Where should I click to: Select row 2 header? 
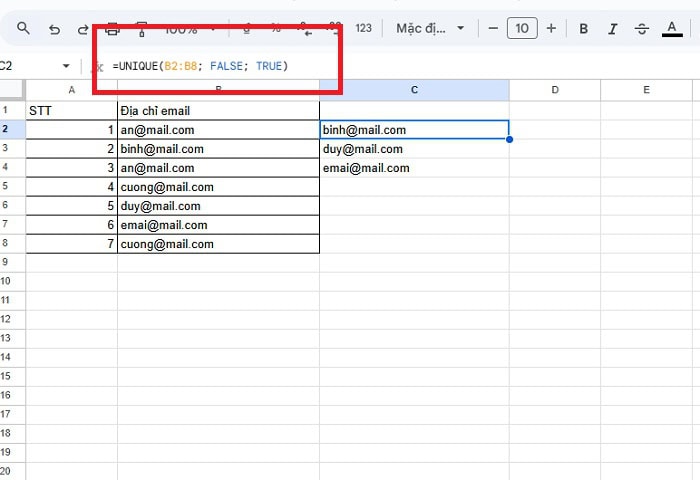tap(12, 129)
